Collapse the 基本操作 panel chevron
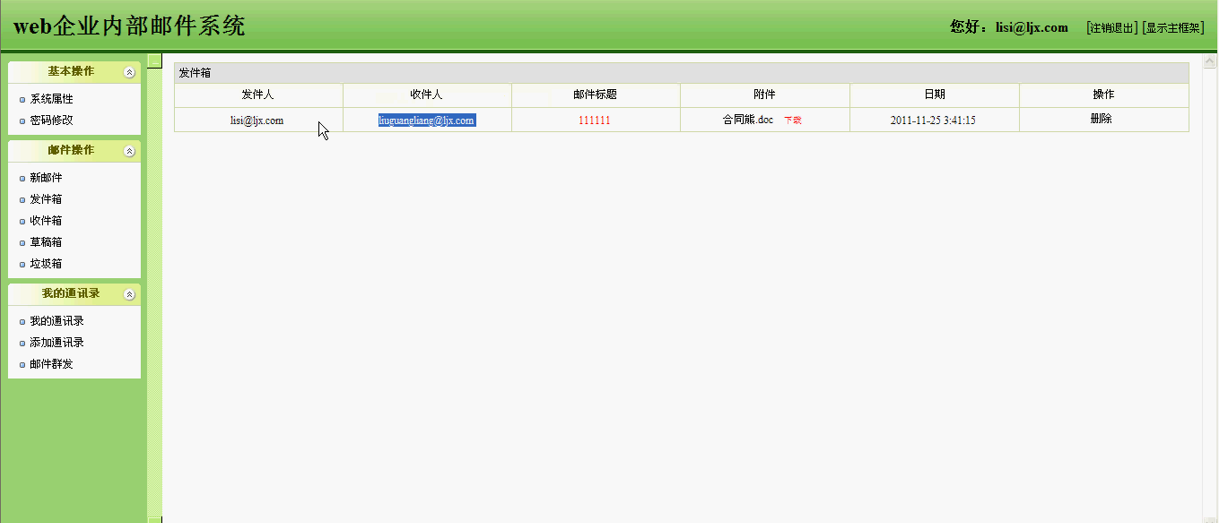Viewport: 1219px width, 523px height. pos(129,72)
